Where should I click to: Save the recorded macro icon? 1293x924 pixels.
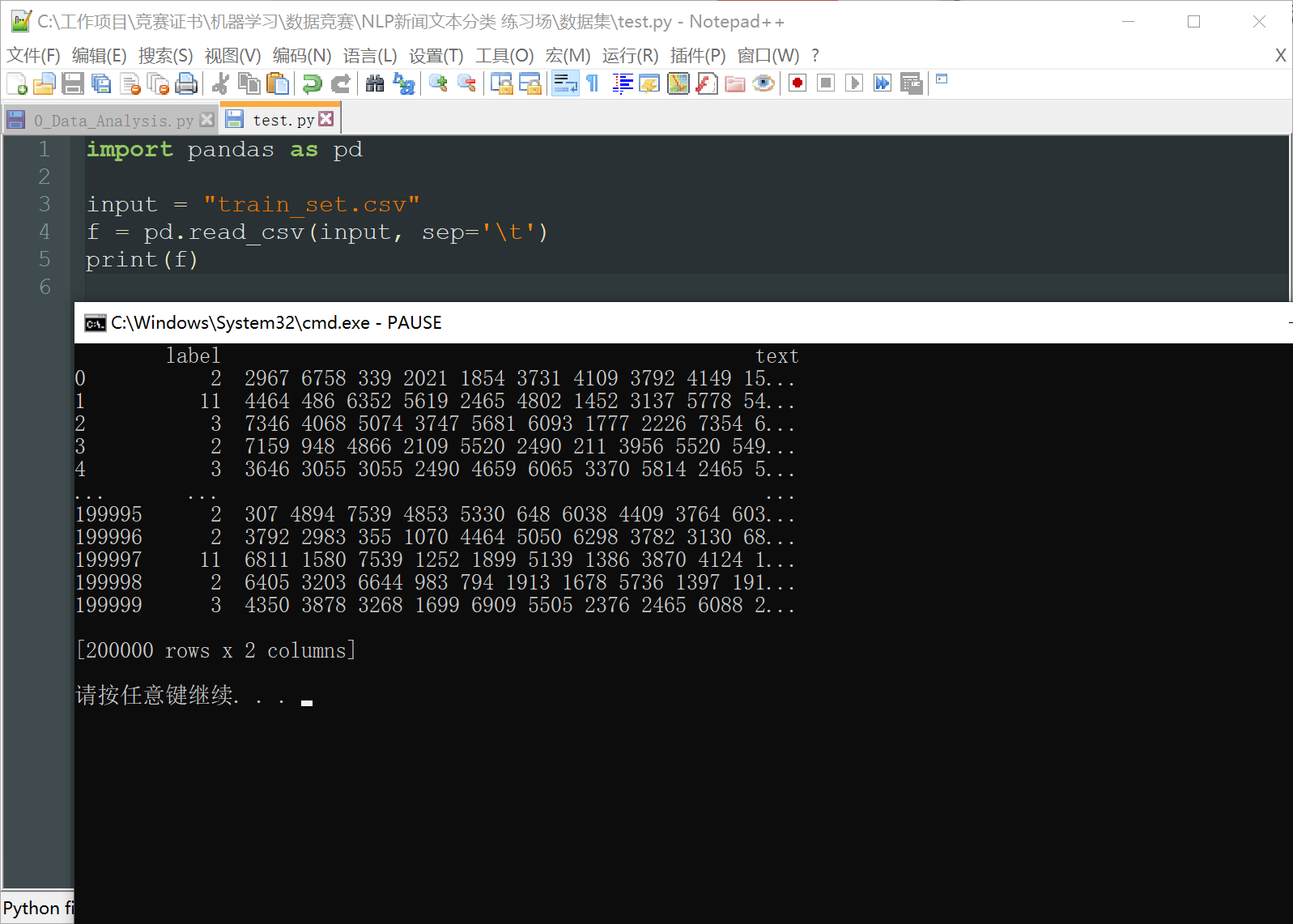[912, 83]
